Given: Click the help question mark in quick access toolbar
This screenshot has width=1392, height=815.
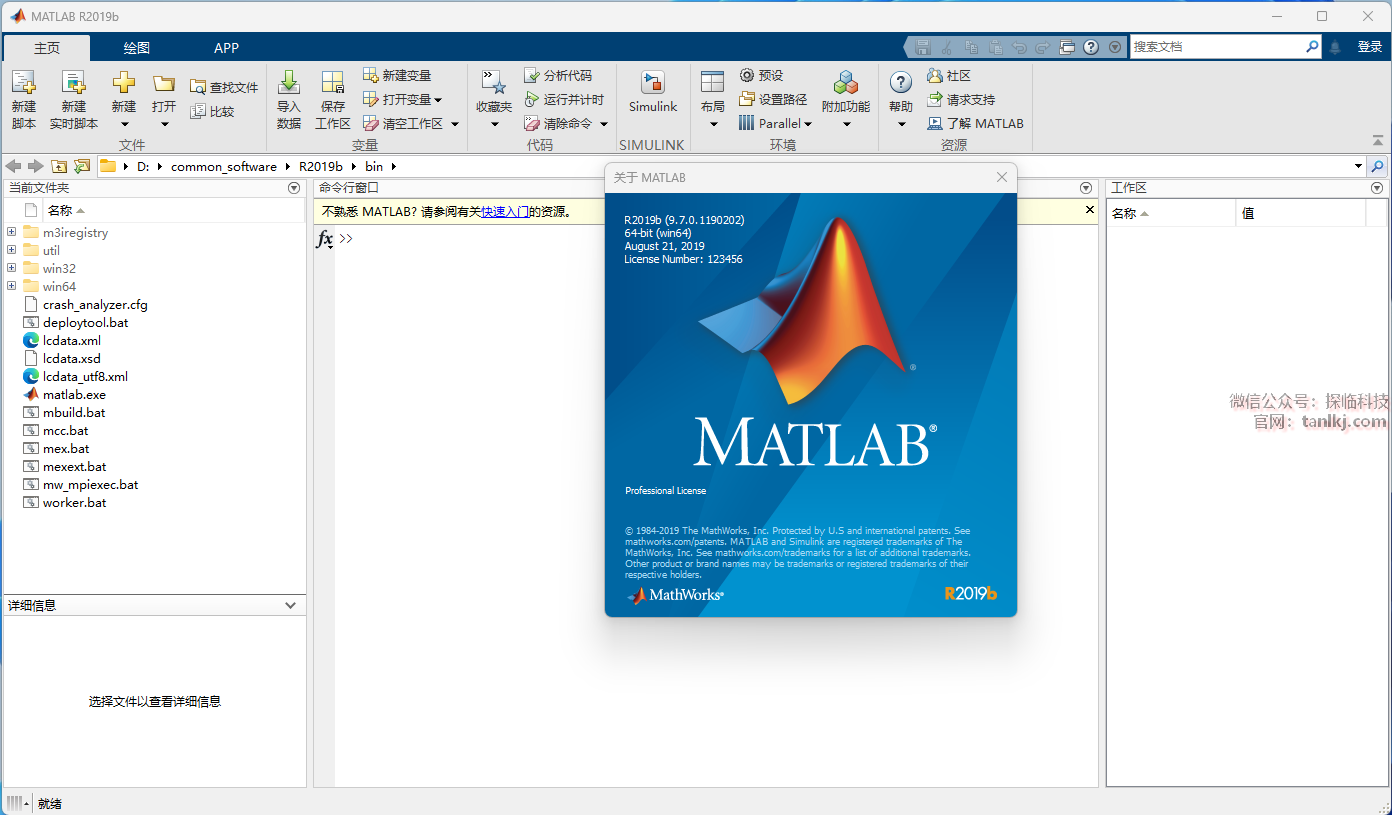Looking at the screenshot, I should click(x=1091, y=47).
